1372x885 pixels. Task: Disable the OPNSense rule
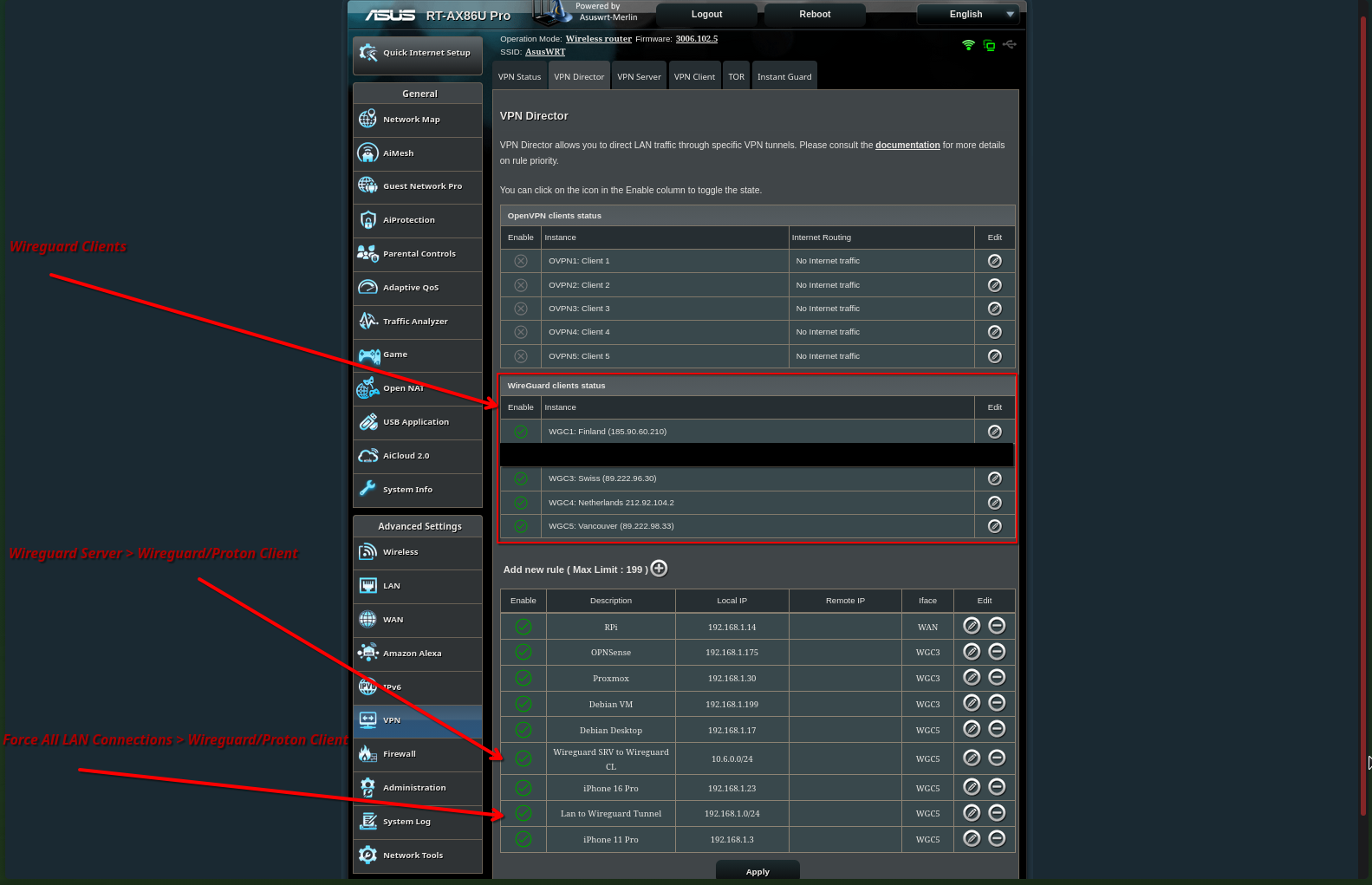click(x=523, y=652)
